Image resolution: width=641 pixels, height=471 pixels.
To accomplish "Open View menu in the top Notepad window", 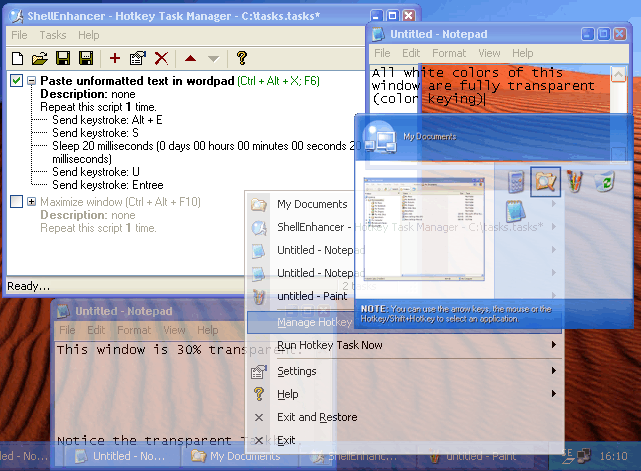I will (x=489, y=53).
